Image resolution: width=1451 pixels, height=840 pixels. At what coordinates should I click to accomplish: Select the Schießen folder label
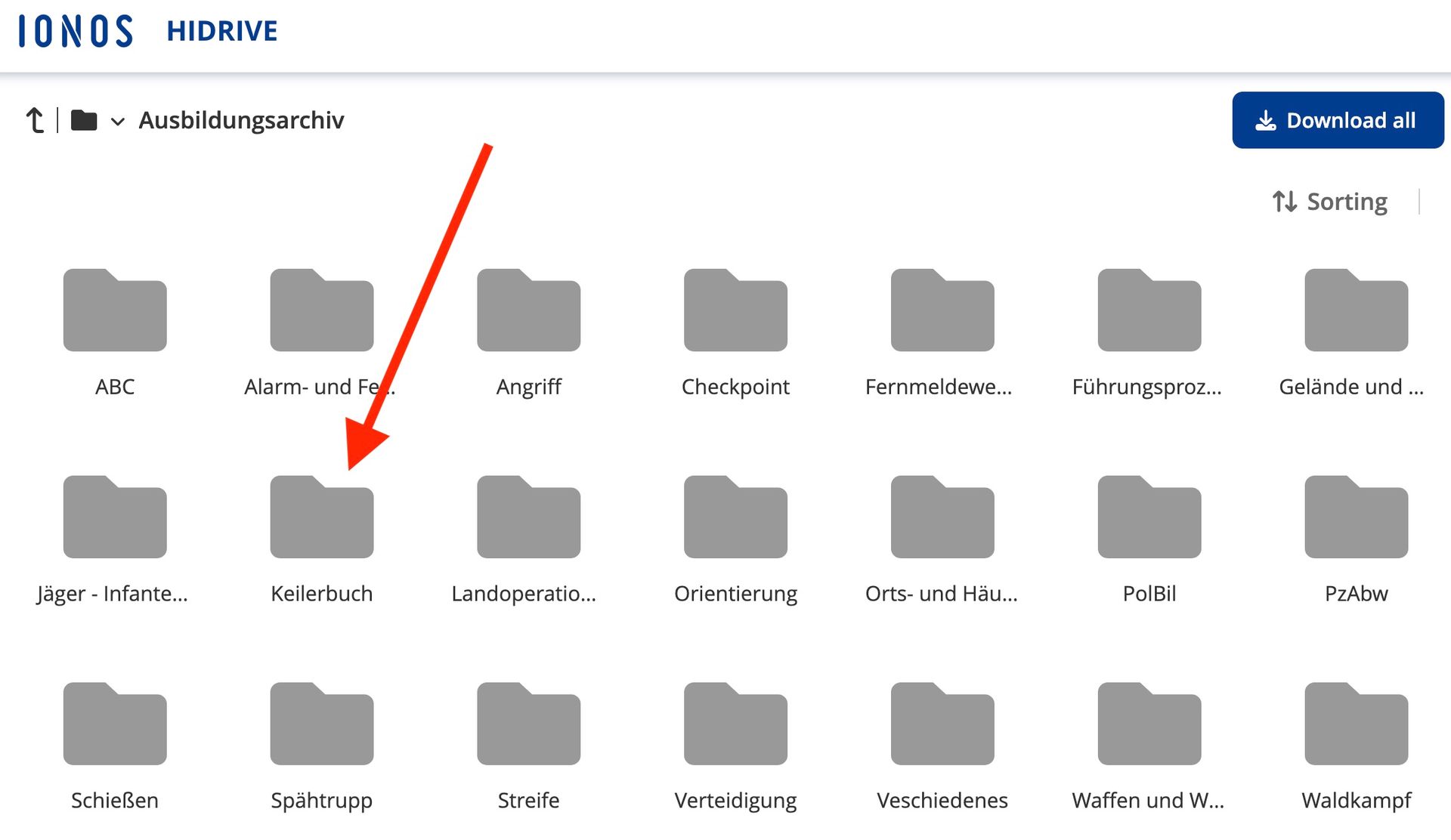click(115, 800)
